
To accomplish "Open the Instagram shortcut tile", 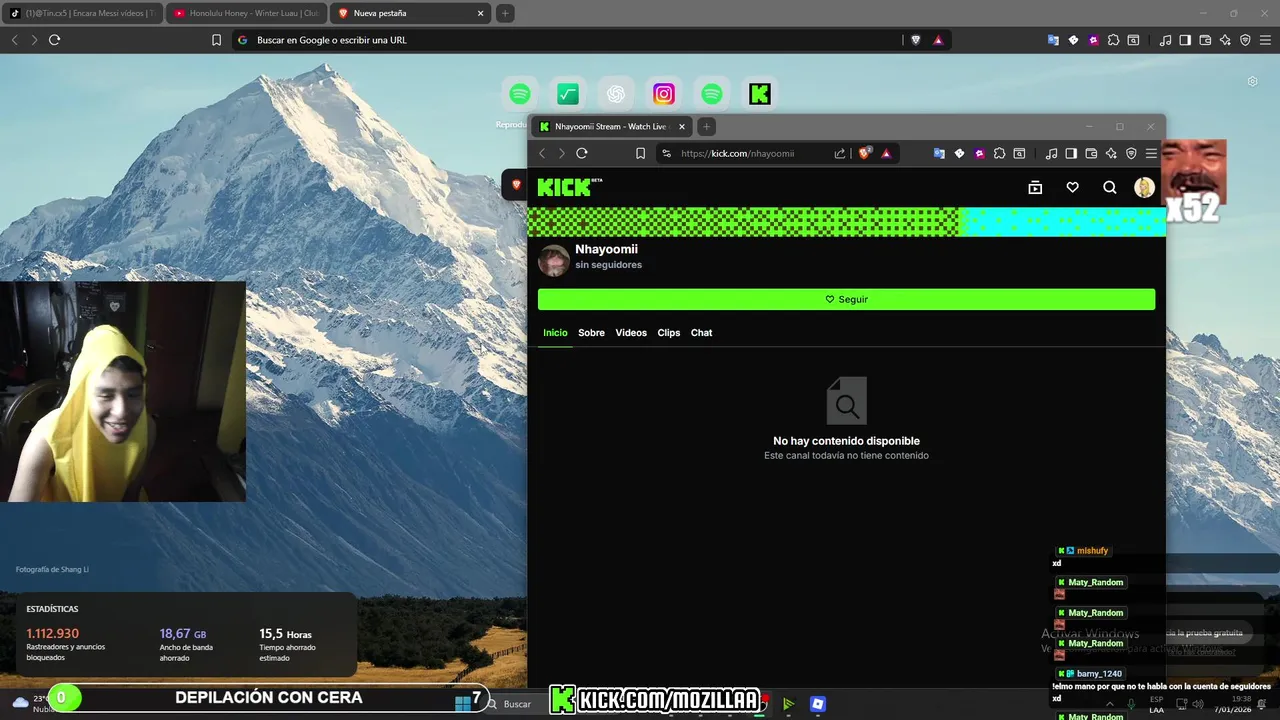I will coord(664,94).
